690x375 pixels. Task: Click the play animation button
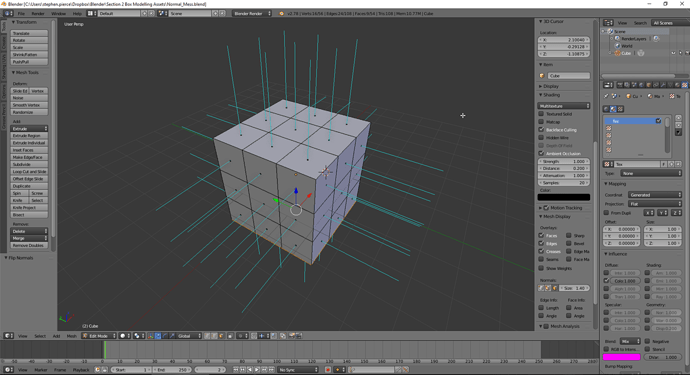257,370
